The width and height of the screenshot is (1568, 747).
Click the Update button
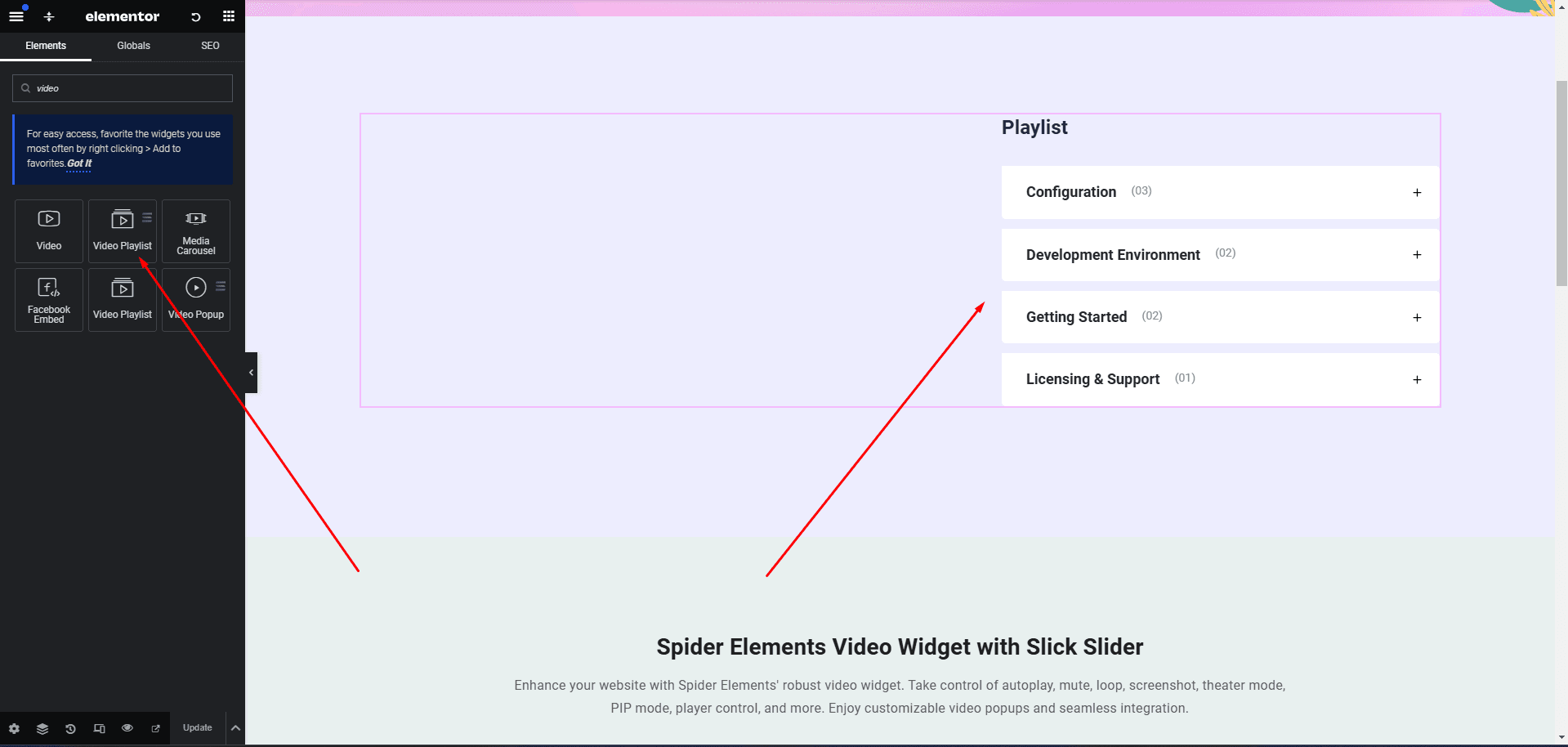pyautogui.click(x=197, y=728)
